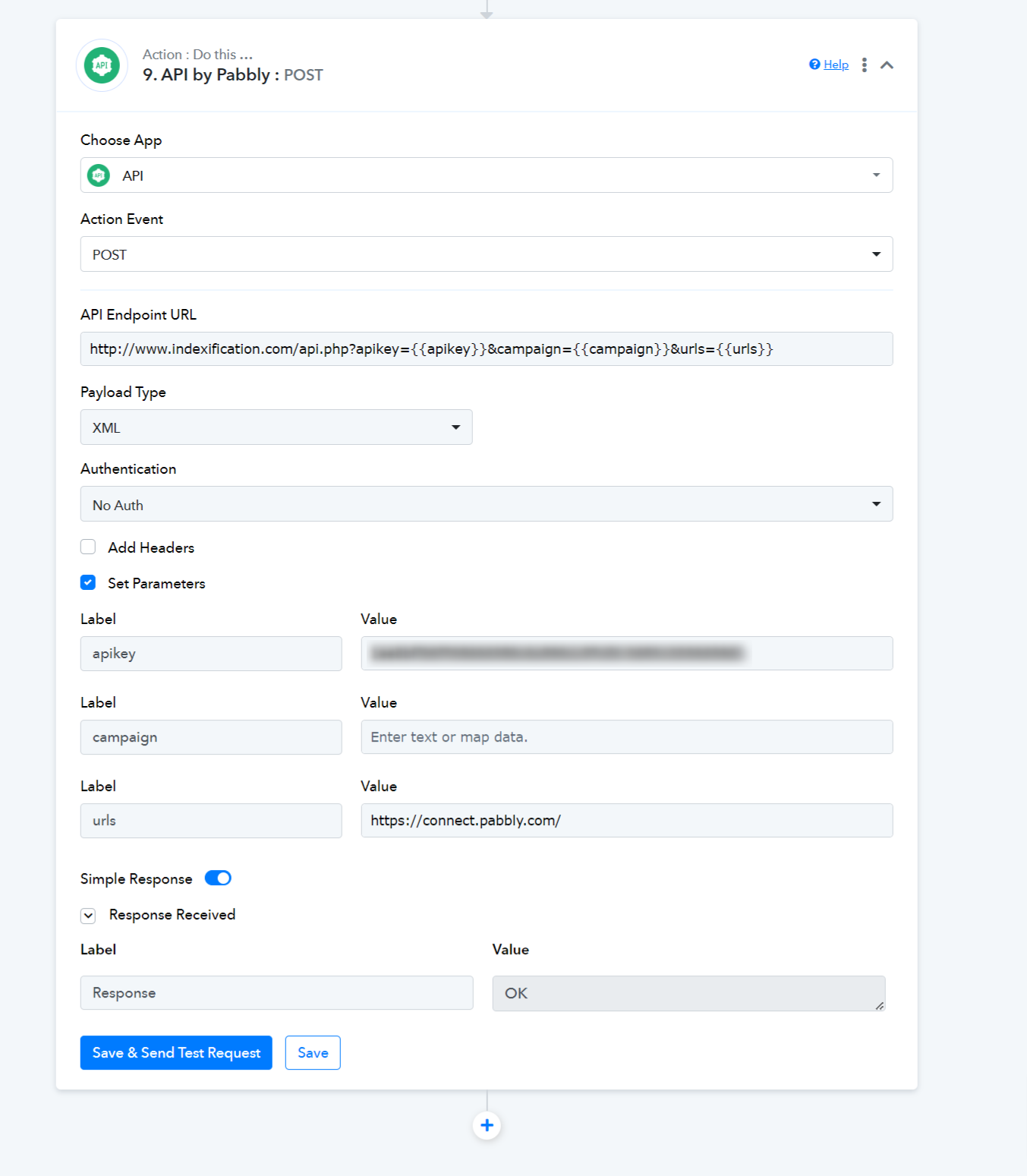Screen dimensions: 1027x1176
Task: Open the Action Event dropdown set to POST
Action: click(487, 254)
